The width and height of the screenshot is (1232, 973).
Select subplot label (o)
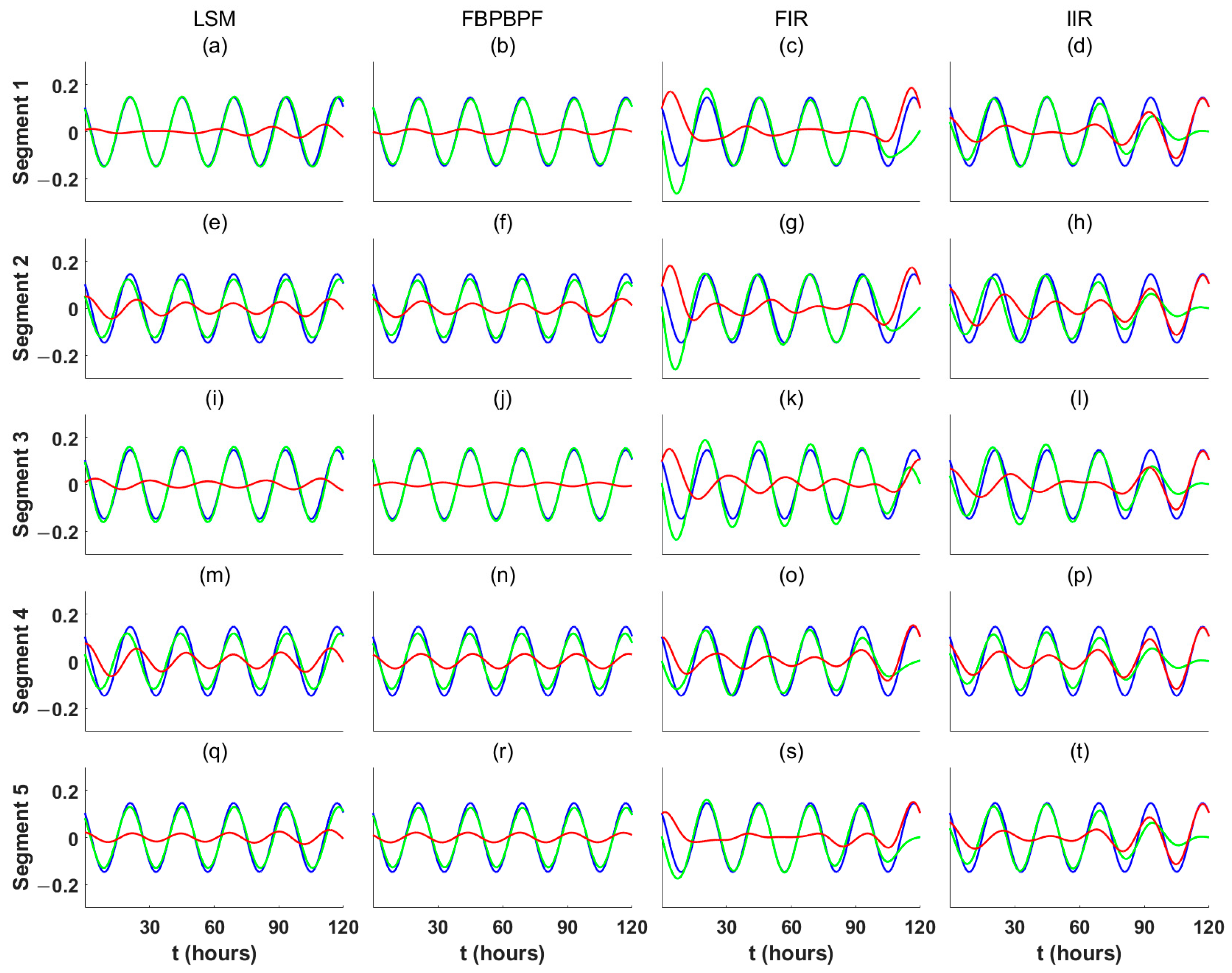click(791, 575)
